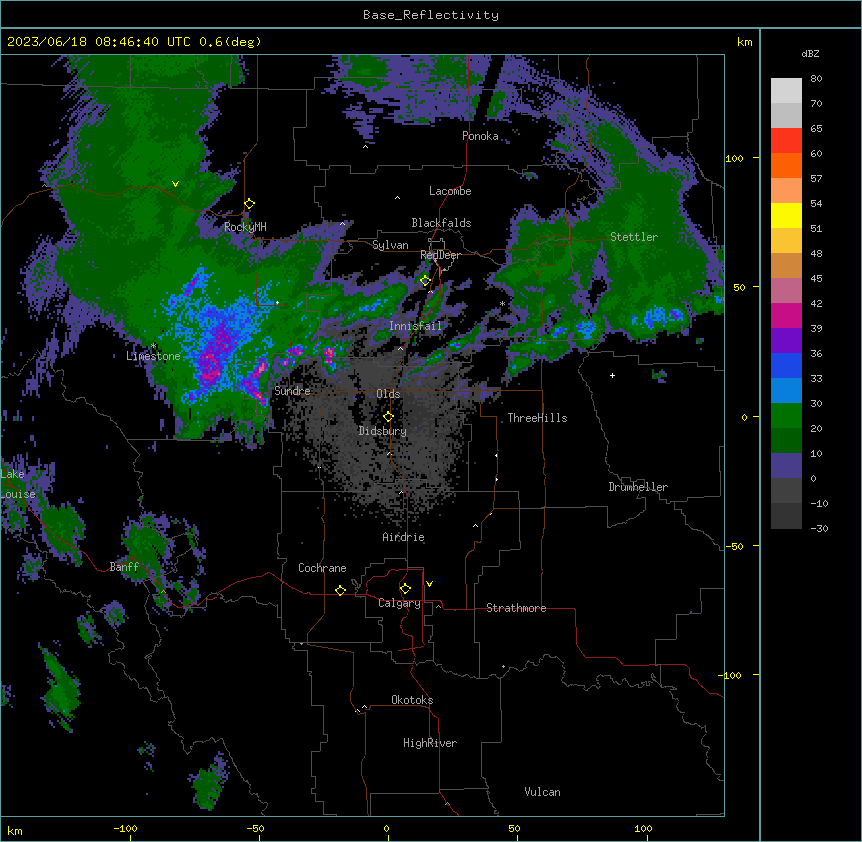Click the HighRiver town label
Screen dimensions: 862x842
click(430, 743)
